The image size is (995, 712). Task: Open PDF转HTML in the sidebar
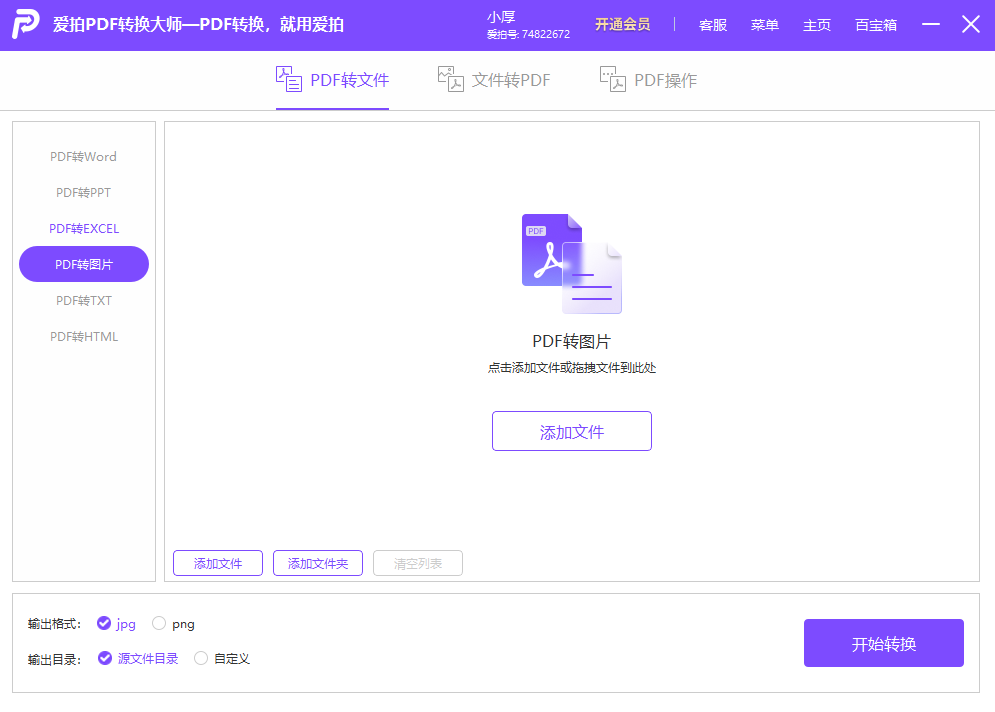(x=84, y=336)
